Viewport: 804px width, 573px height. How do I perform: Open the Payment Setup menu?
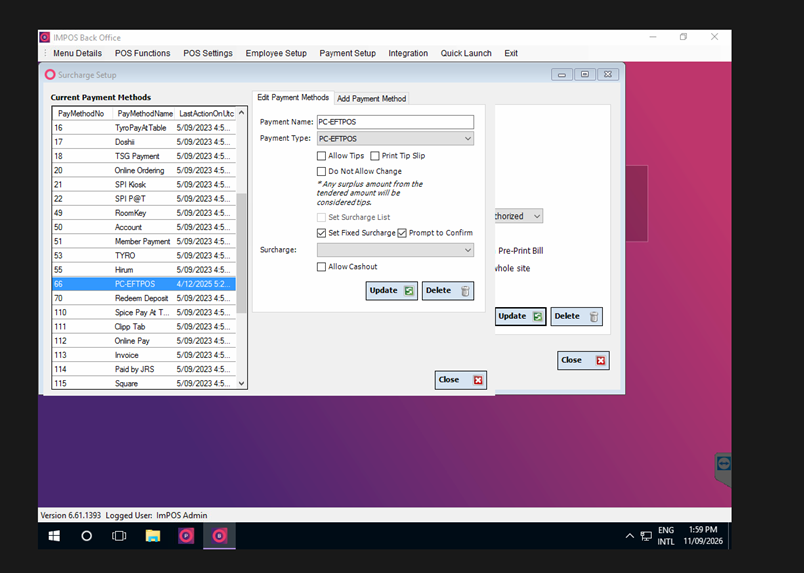coord(347,53)
